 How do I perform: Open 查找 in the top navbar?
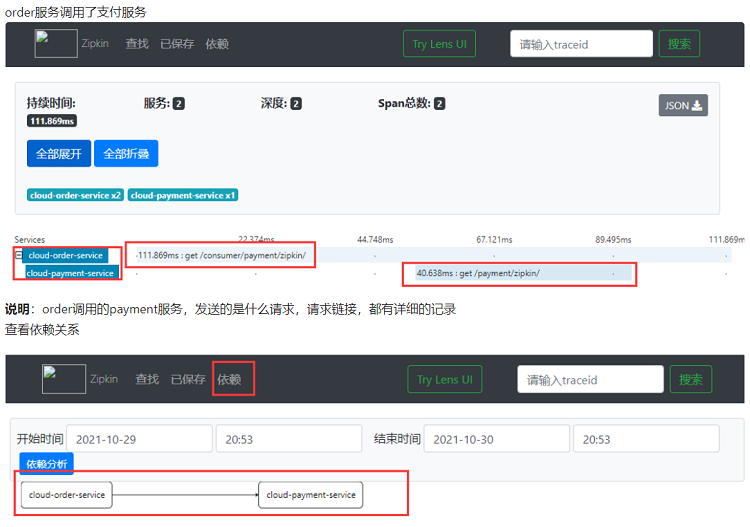137,44
